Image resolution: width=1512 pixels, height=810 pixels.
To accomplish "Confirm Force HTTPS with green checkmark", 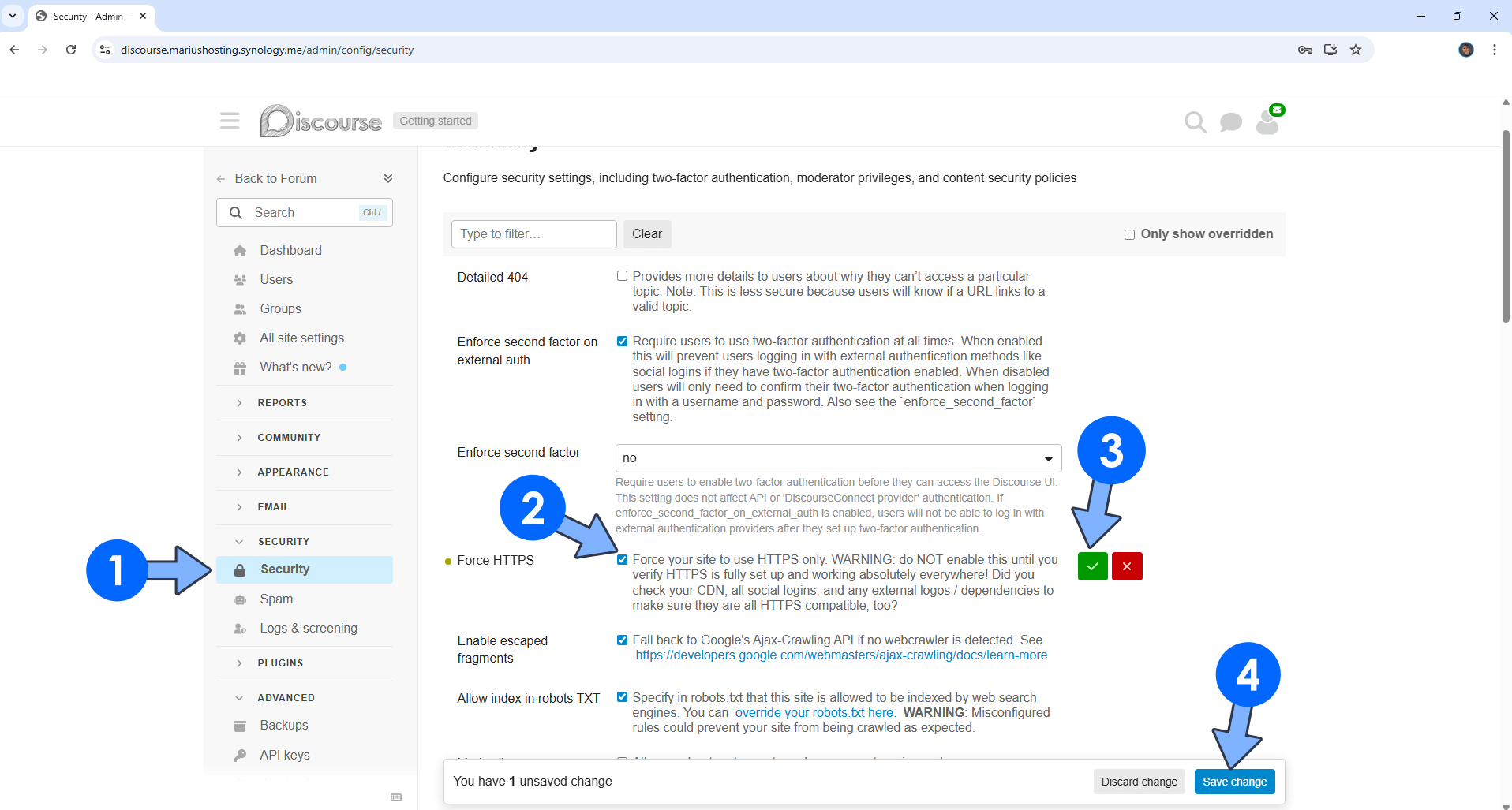I will click(1092, 566).
